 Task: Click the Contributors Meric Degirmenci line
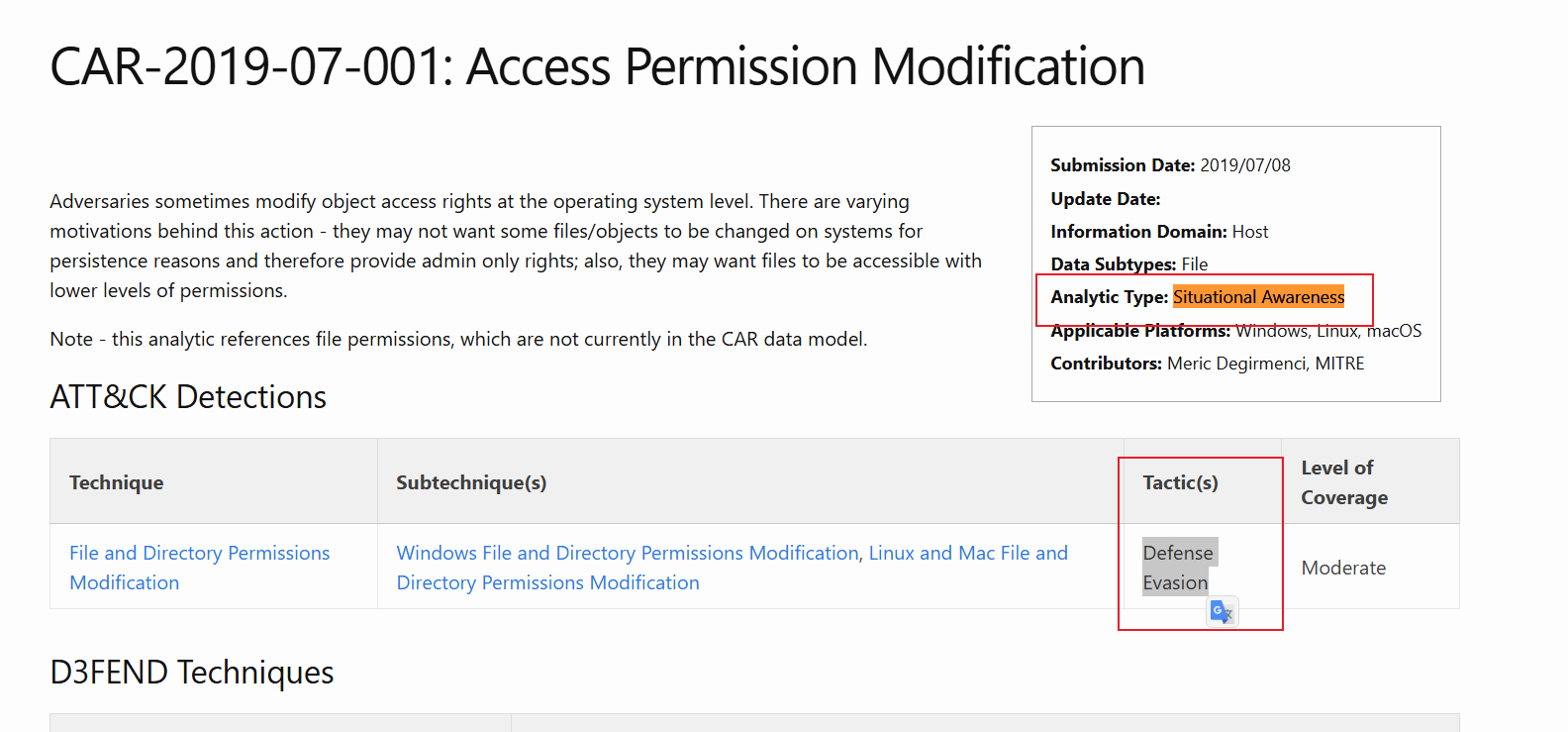pyautogui.click(x=1207, y=364)
